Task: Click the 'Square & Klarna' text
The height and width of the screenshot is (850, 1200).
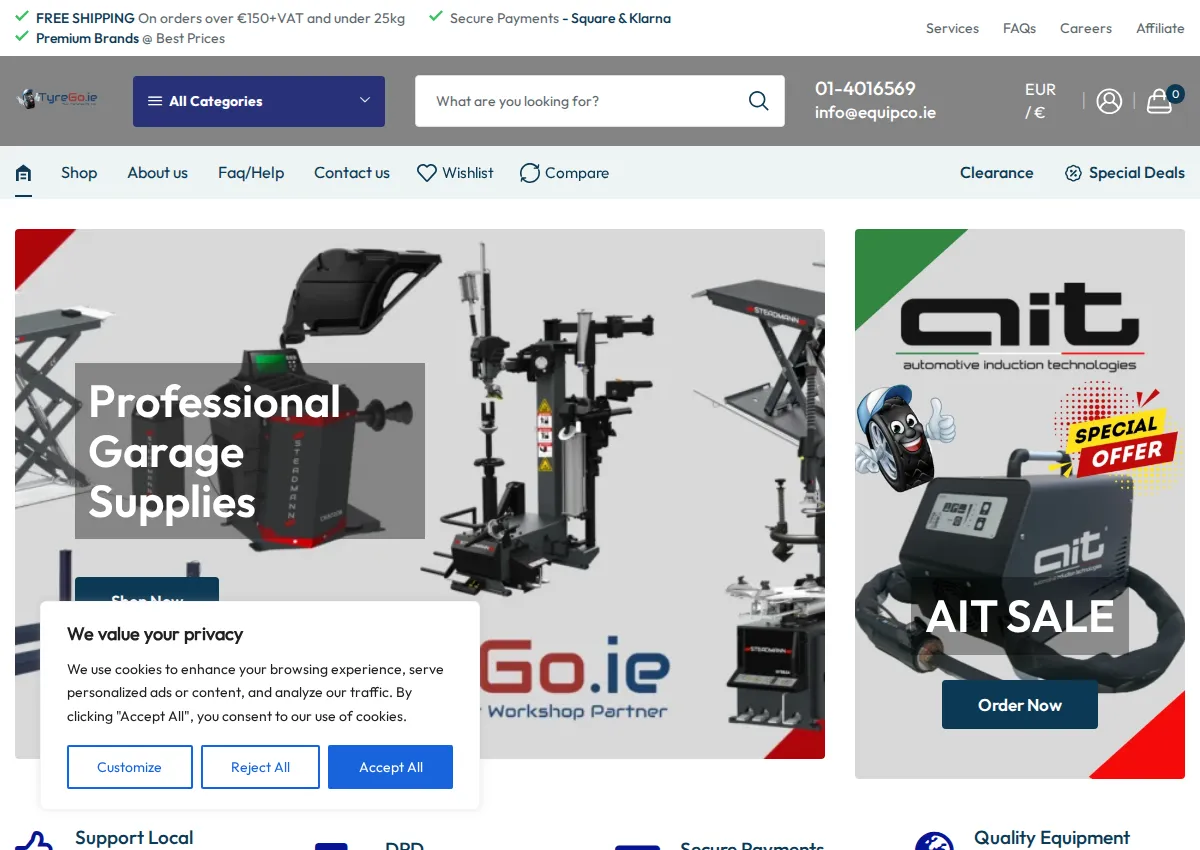Action: coord(621,18)
